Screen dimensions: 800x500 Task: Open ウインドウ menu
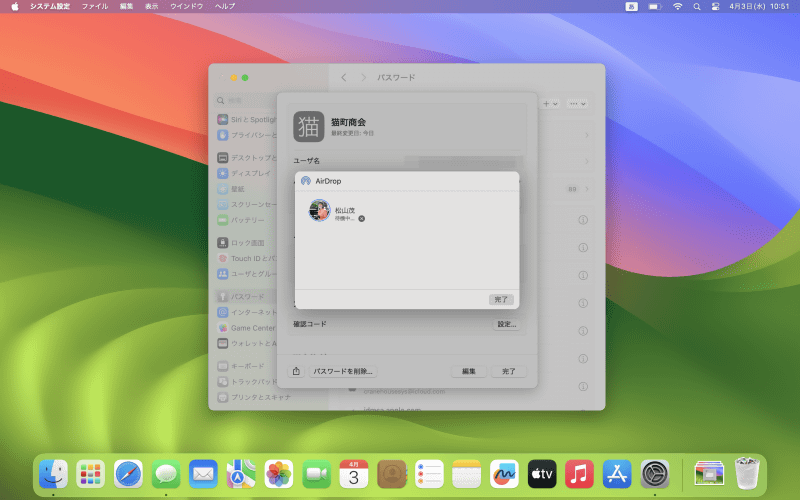(x=186, y=7)
